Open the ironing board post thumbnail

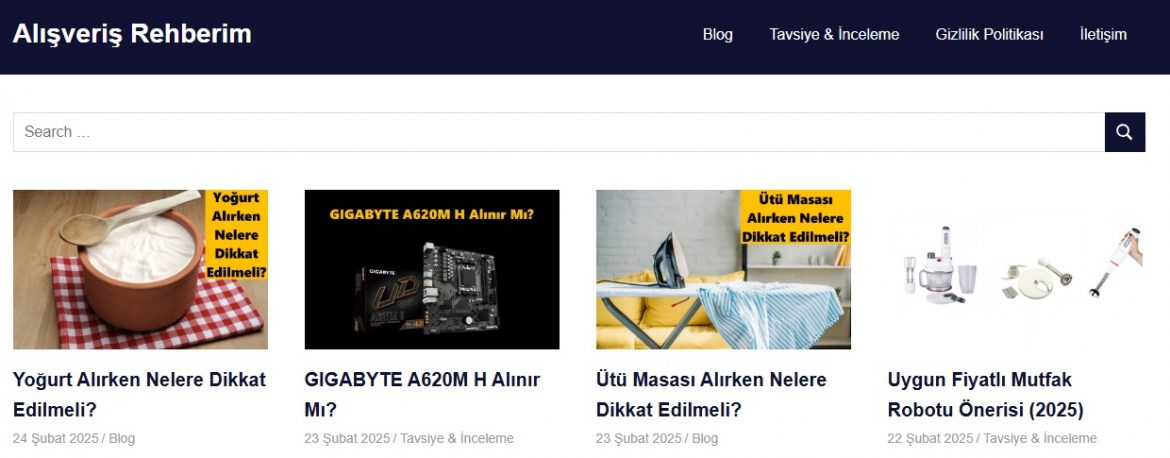723,269
